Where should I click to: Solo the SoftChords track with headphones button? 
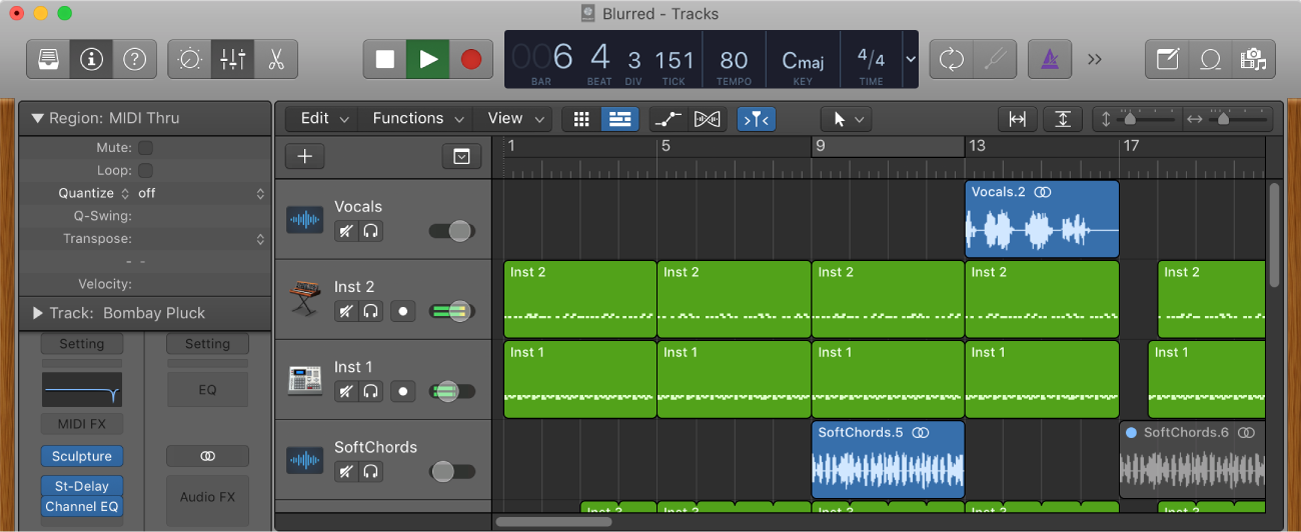(371, 471)
